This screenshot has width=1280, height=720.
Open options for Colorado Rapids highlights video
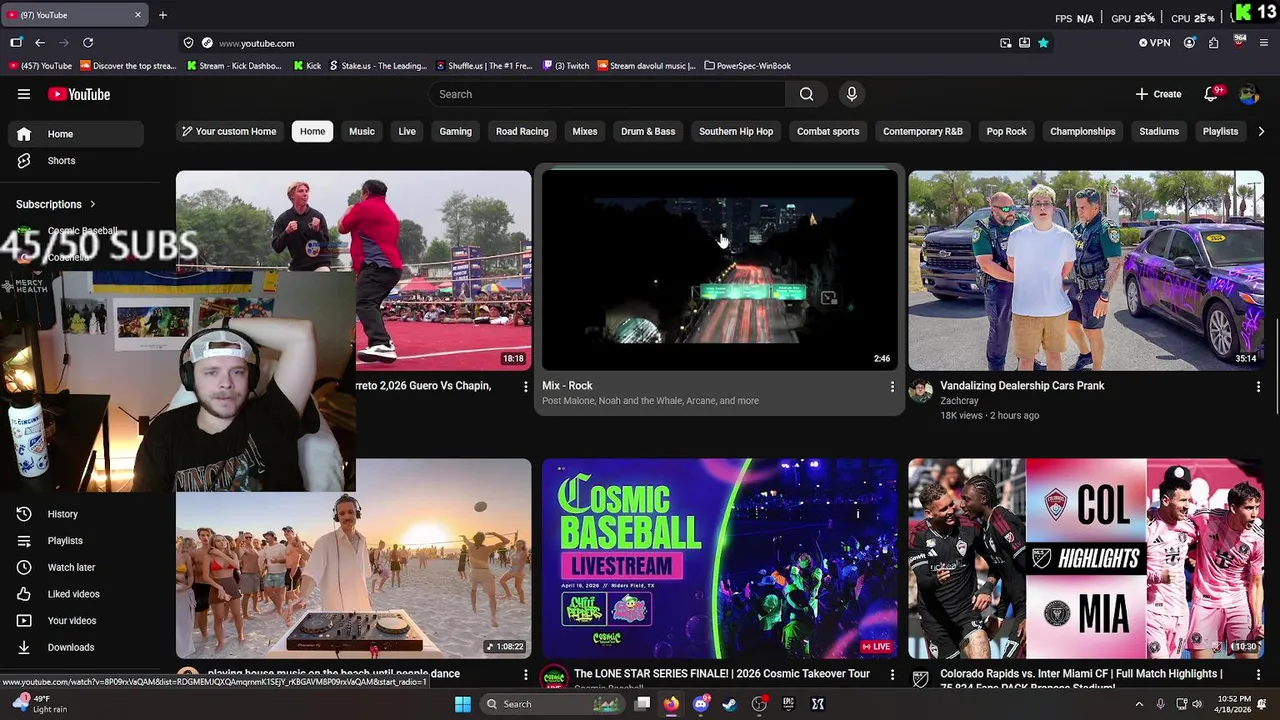coord(1258,675)
